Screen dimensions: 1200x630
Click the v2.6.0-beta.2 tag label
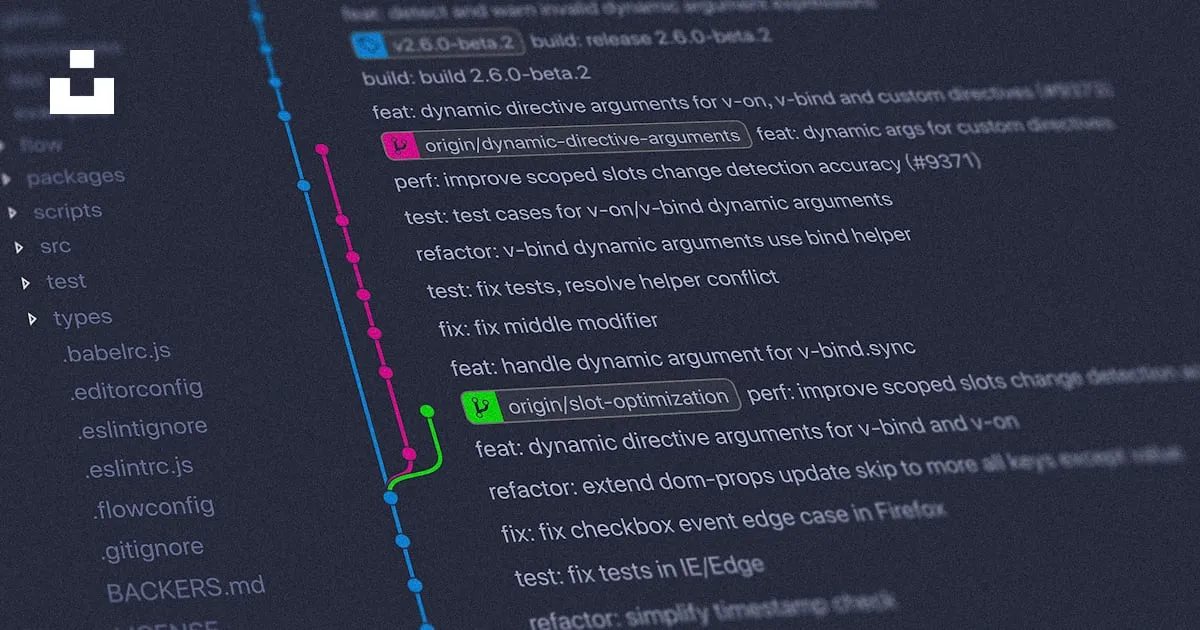tap(438, 44)
